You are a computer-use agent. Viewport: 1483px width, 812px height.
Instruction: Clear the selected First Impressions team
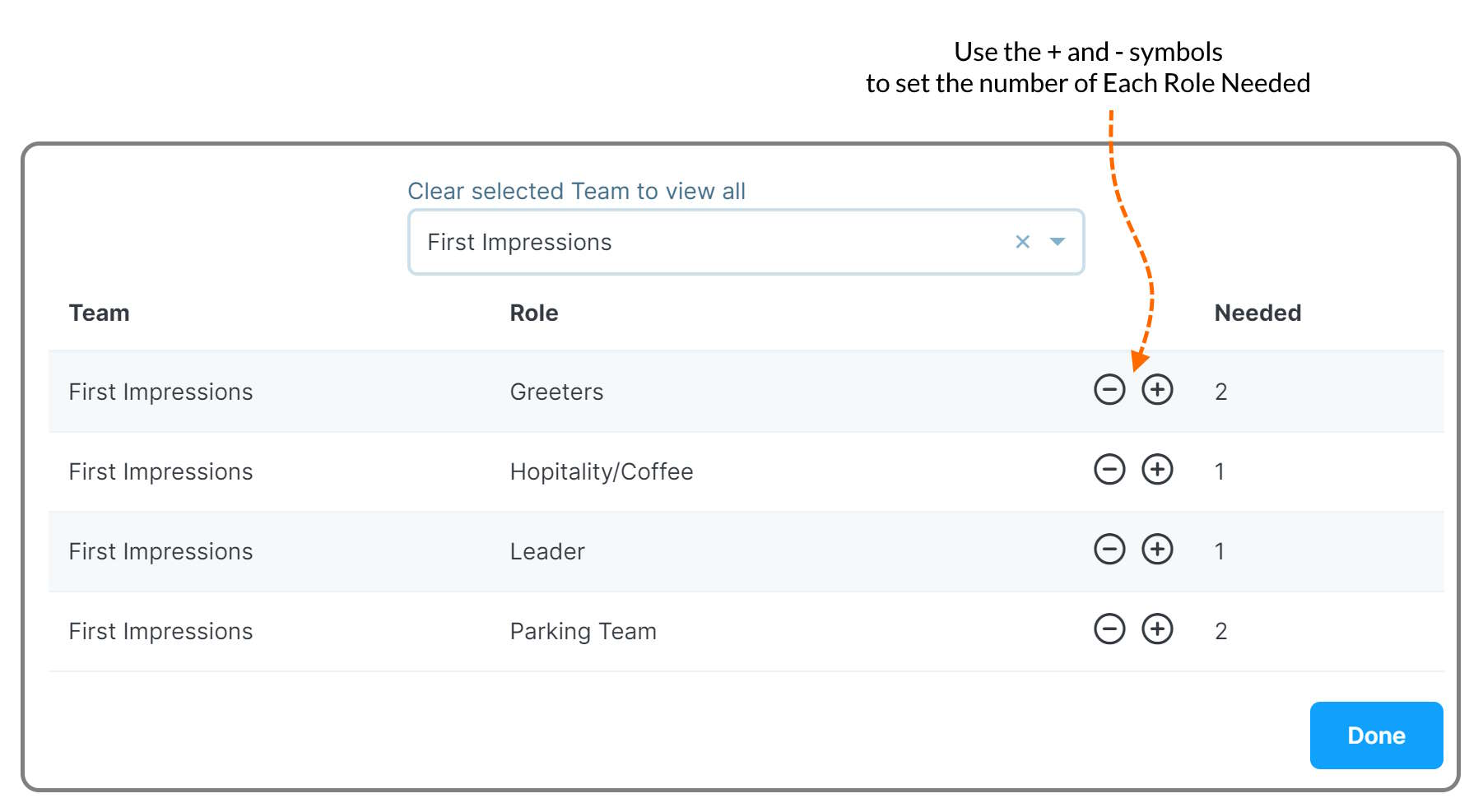pos(1022,242)
